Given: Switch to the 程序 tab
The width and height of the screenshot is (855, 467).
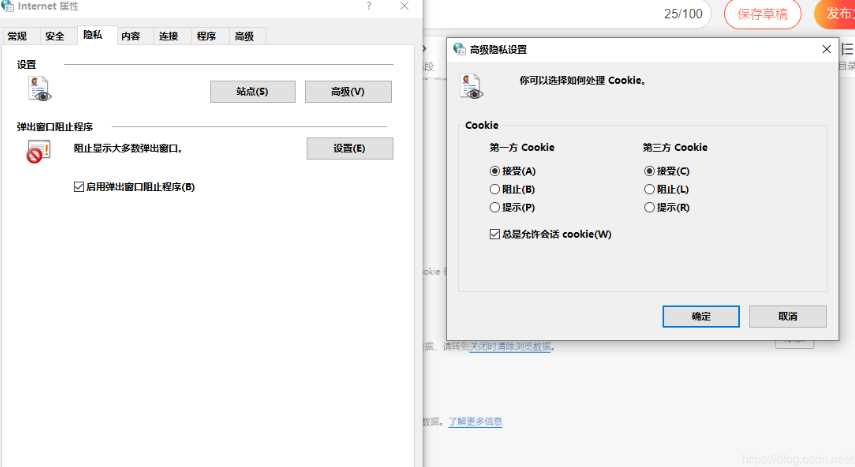Looking at the screenshot, I should [206, 36].
